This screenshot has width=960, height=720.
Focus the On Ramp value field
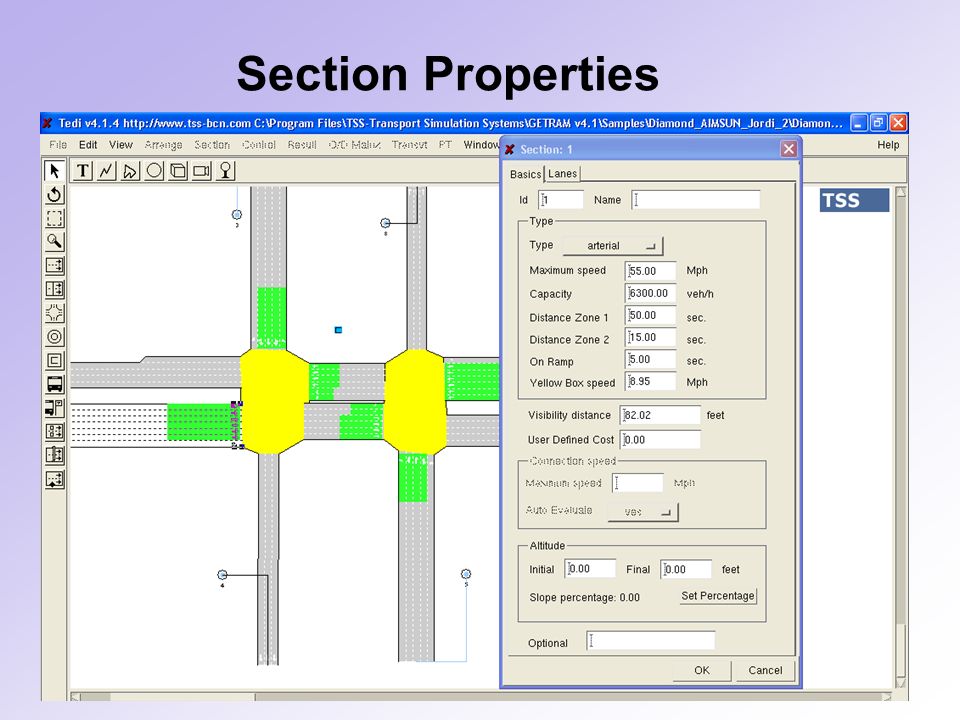pyautogui.click(x=650, y=359)
